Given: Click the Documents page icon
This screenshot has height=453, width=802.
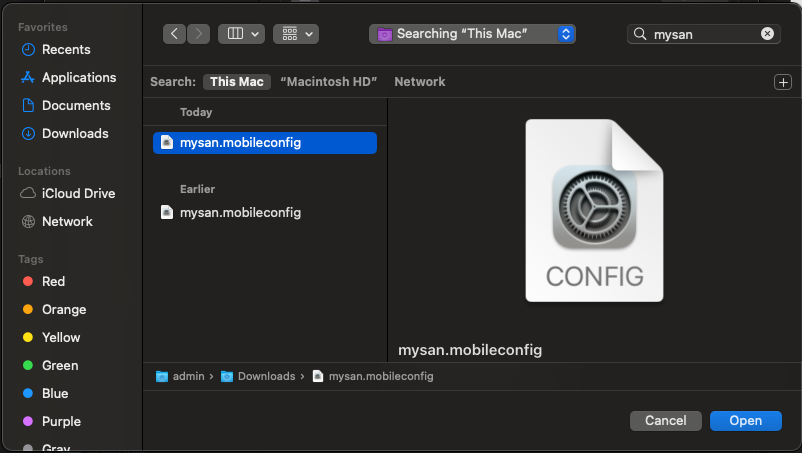Looking at the screenshot, I should pos(28,105).
